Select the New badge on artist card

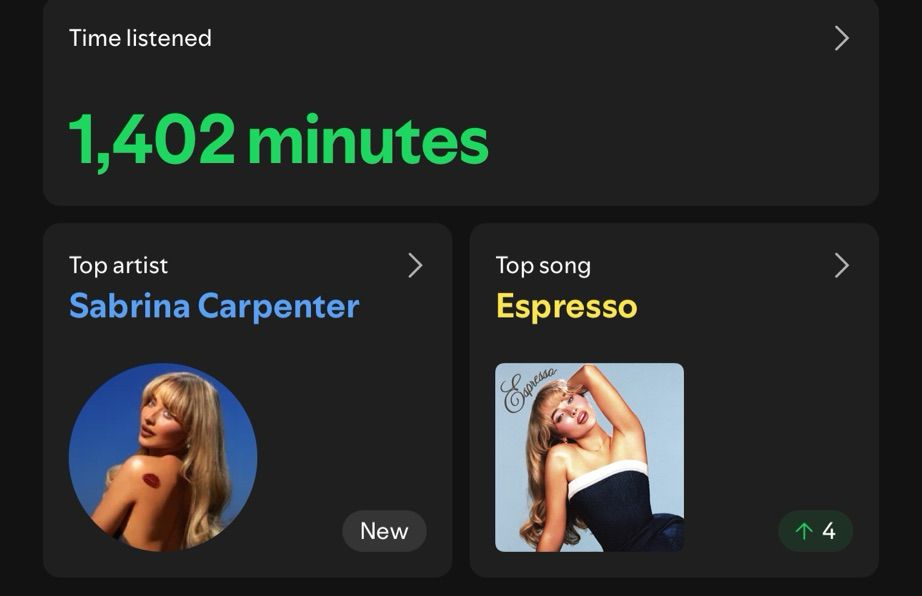[x=385, y=531]
